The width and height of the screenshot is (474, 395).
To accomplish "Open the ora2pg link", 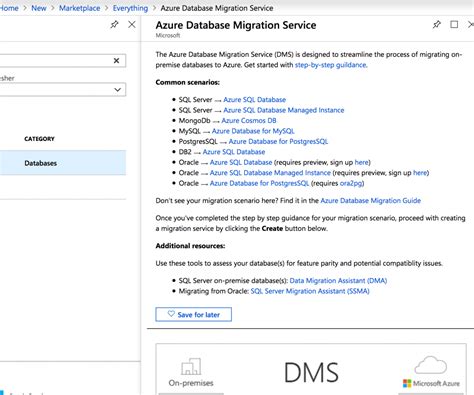I will pyautogui.click(x=351, y=183).
